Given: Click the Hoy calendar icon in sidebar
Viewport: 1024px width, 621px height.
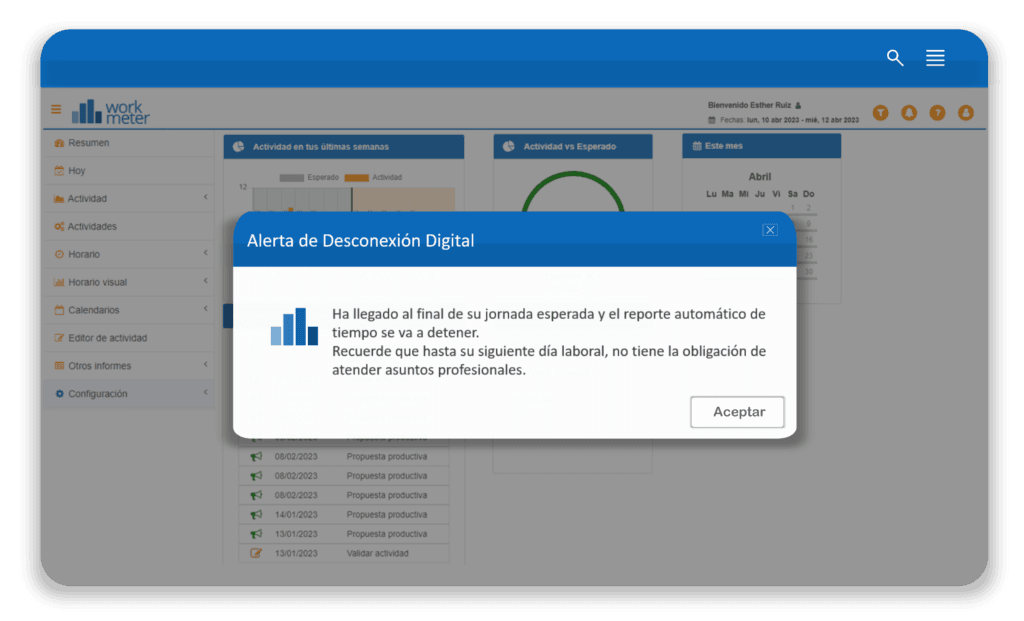Looking at the screenshot, I should (x=59, y=171).
